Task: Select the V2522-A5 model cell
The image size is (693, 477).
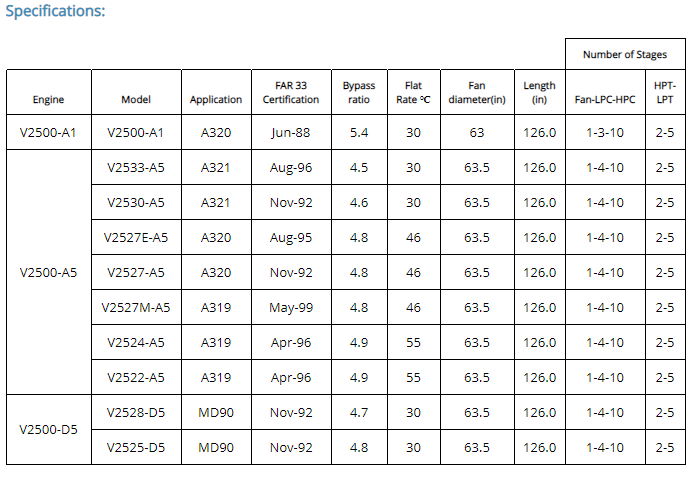Action: pyautogui.click(x=136, y=378)
